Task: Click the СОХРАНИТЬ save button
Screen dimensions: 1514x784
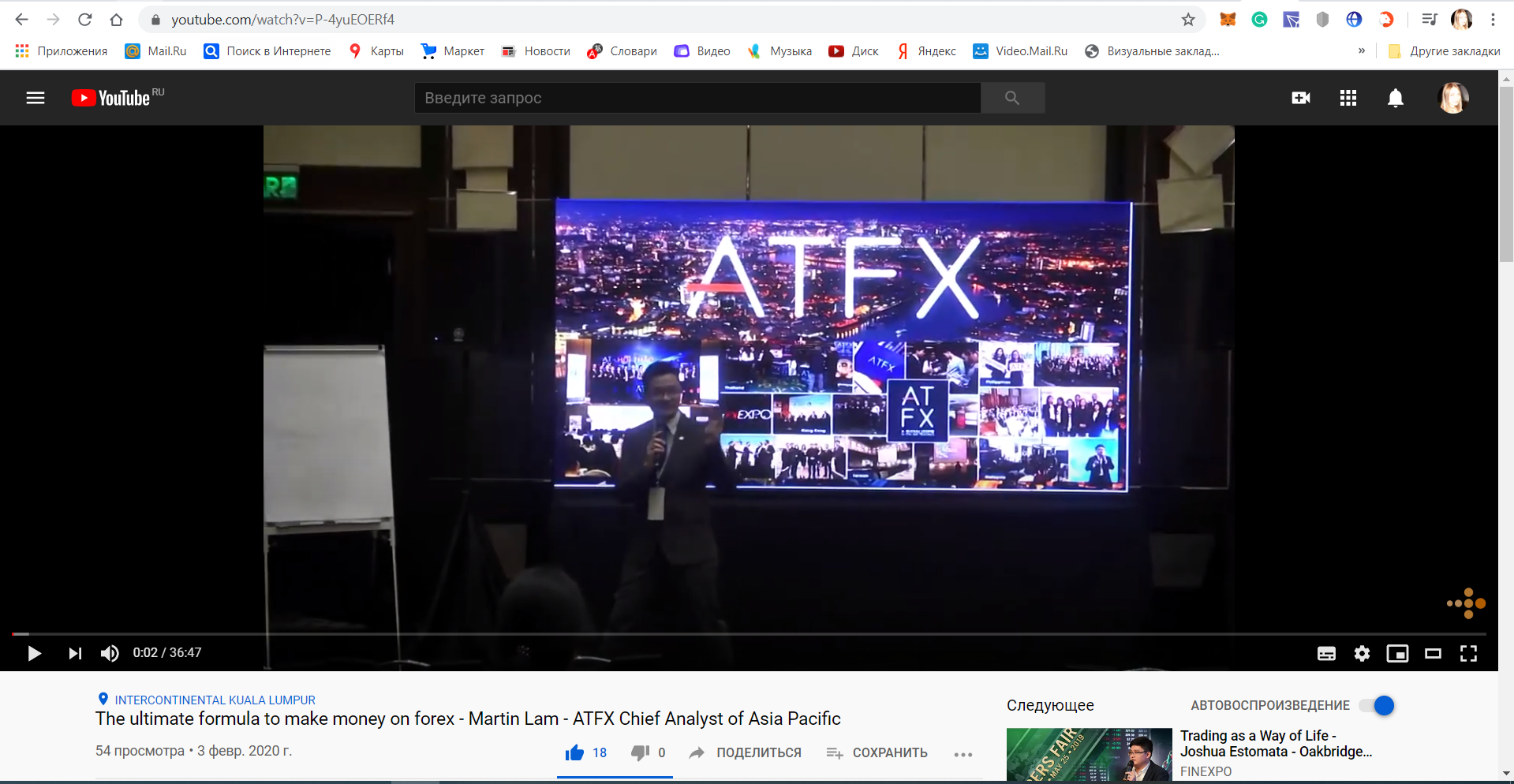Action: point(877,753)
